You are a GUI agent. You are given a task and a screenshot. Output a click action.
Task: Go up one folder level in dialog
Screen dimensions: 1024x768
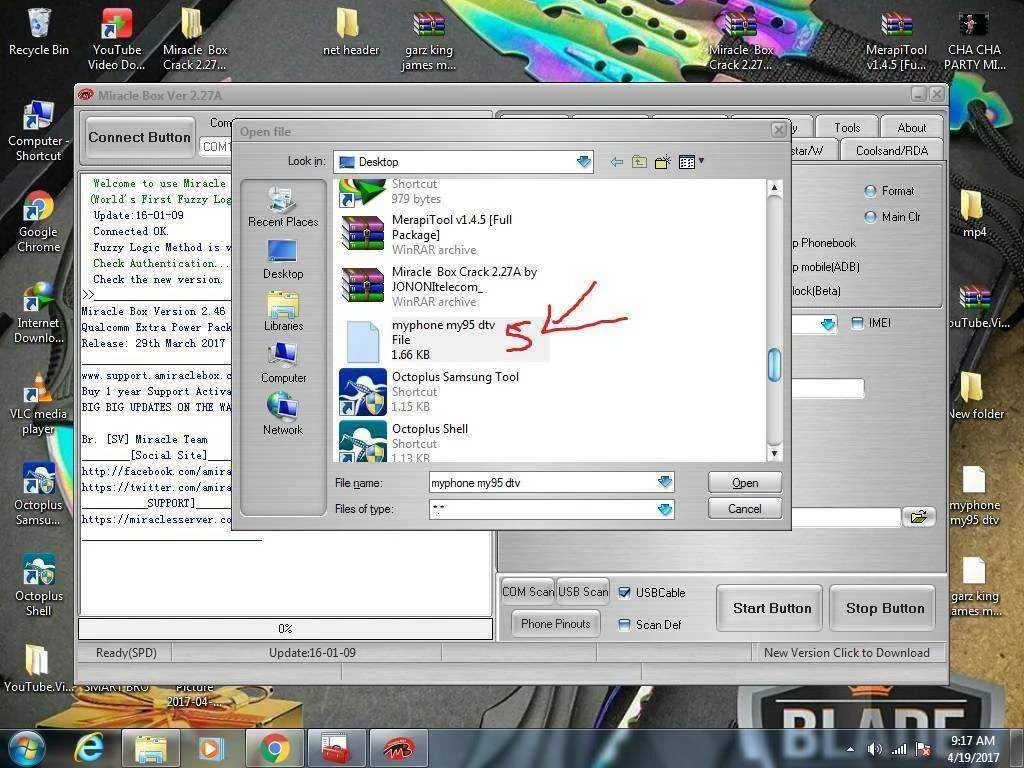(639, 162)
